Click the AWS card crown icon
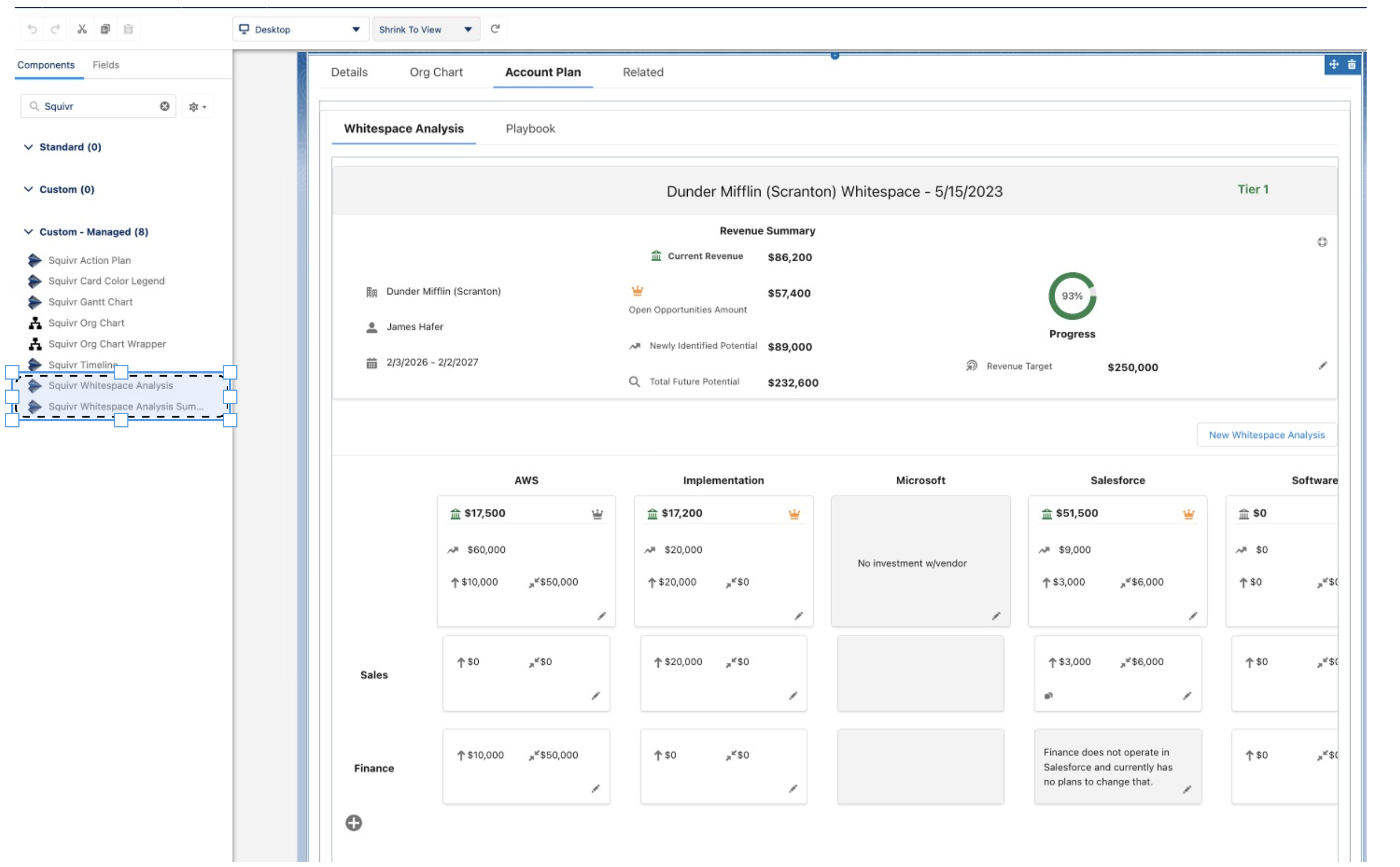 [x=597, y=514]
